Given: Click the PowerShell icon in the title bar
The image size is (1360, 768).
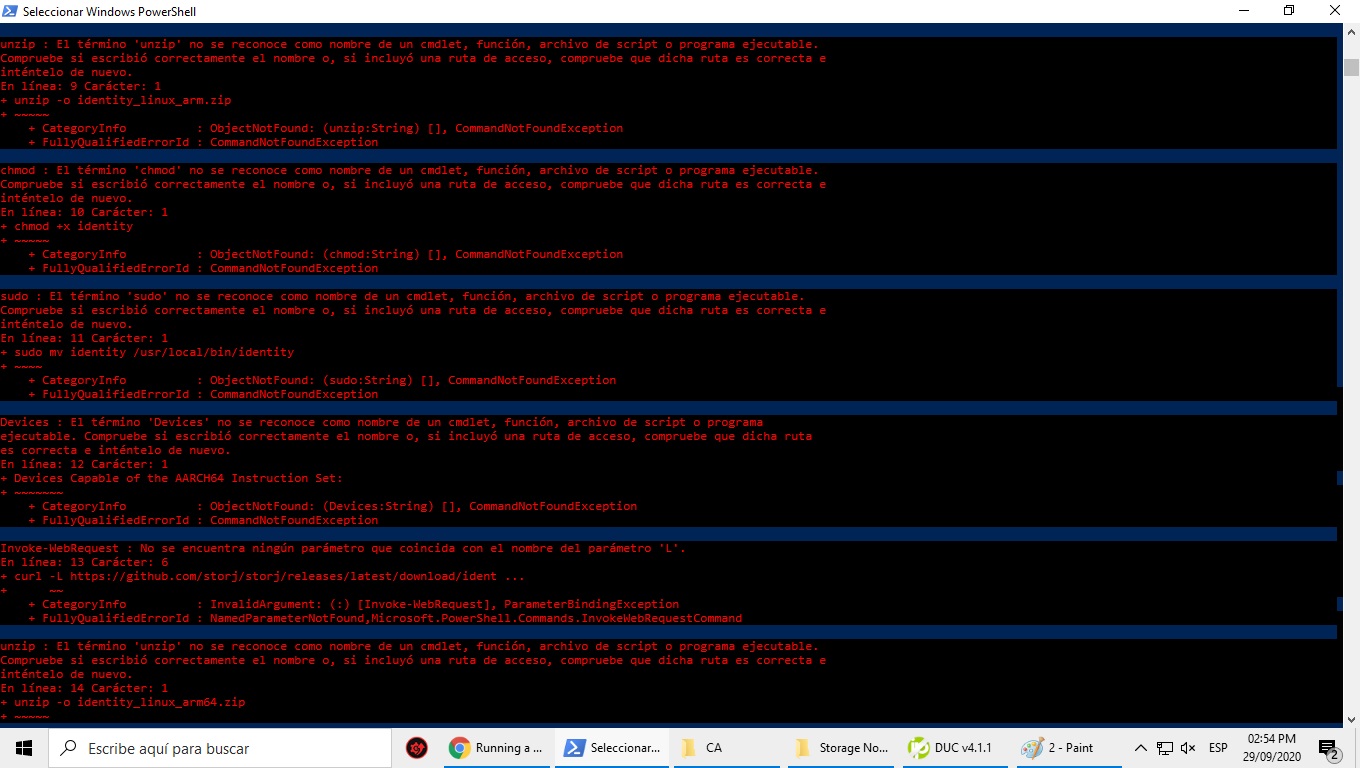Looking at the screenshot, I should [x=10, y=11].
